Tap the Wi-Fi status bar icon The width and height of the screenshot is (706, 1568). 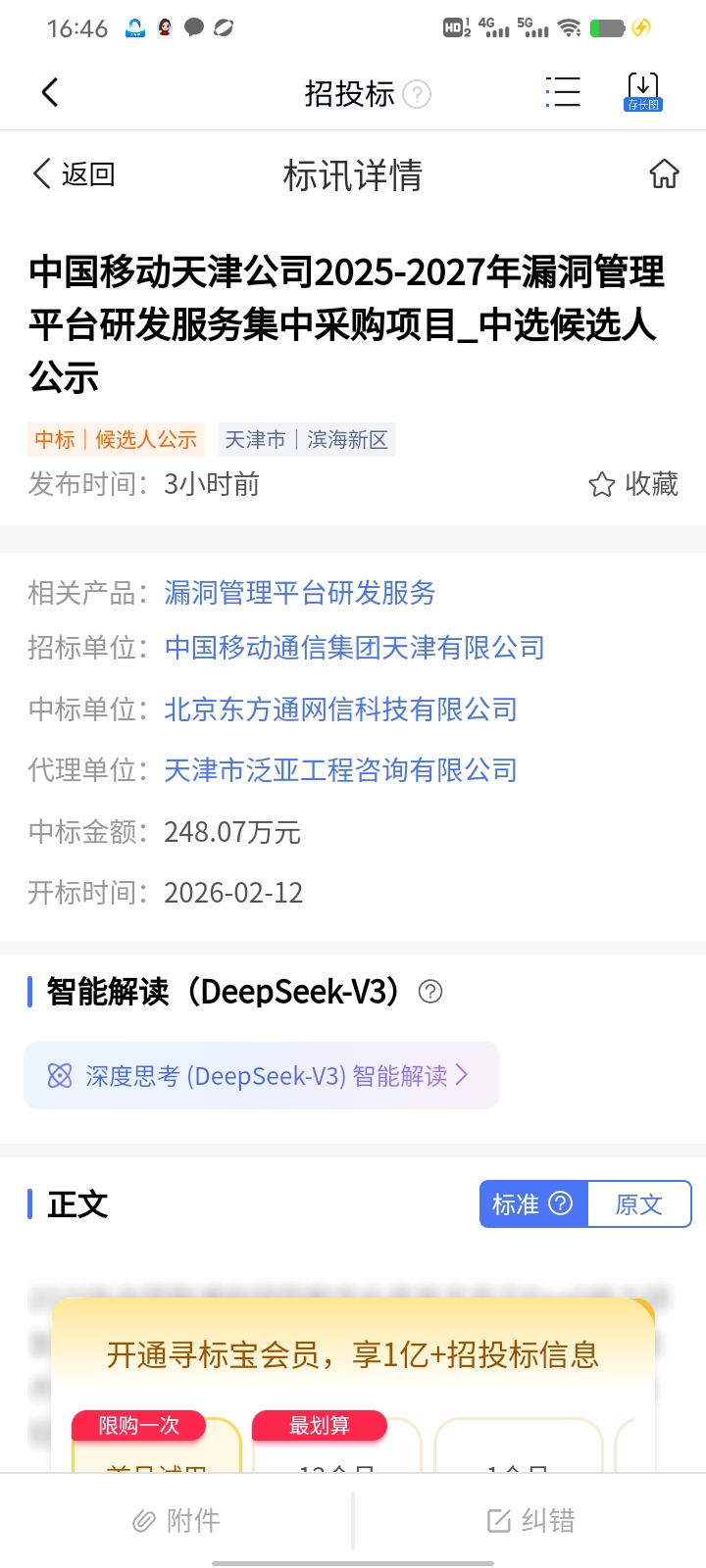[569, 27]
